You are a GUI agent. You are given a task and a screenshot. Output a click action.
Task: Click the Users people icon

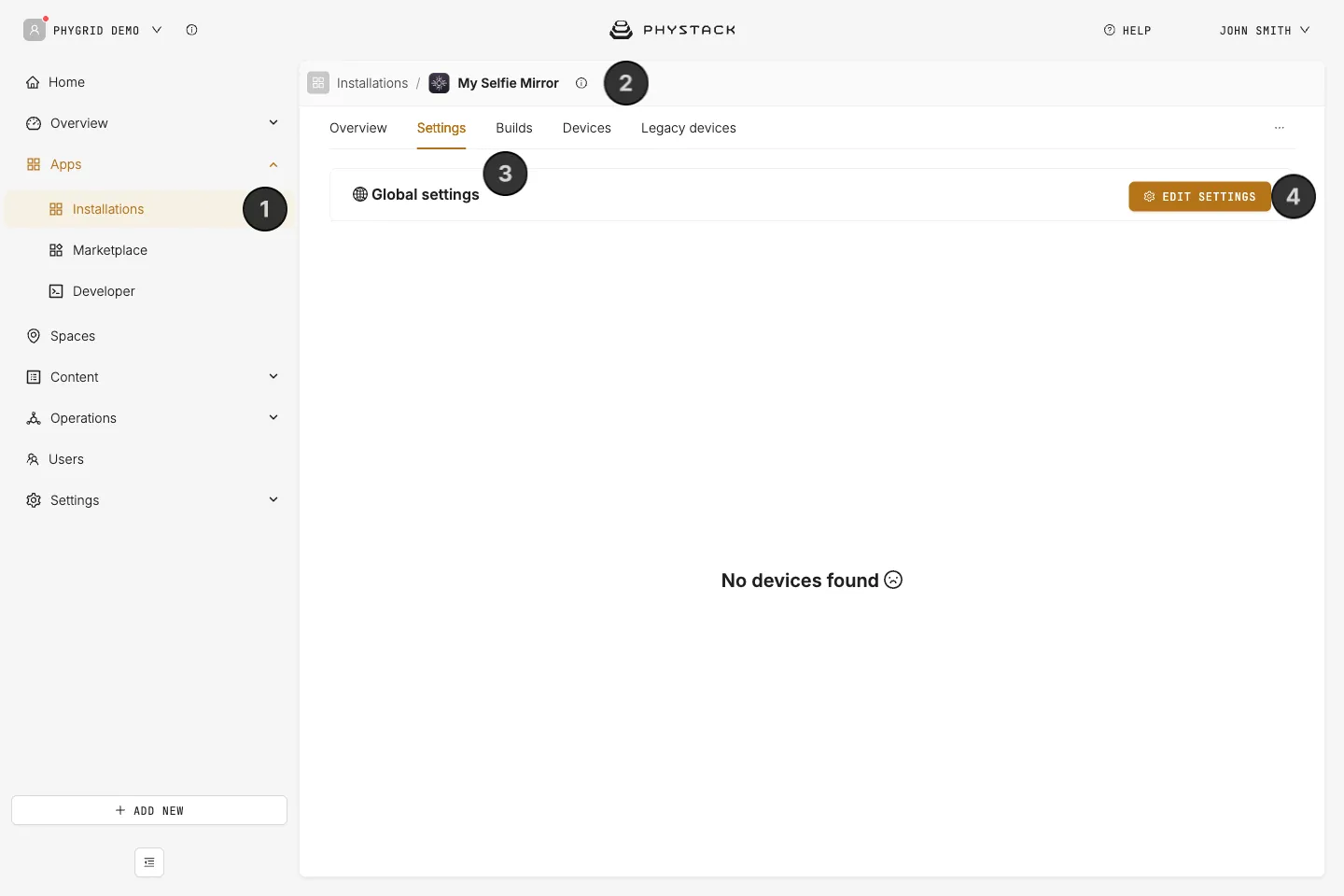coord(33,459)
